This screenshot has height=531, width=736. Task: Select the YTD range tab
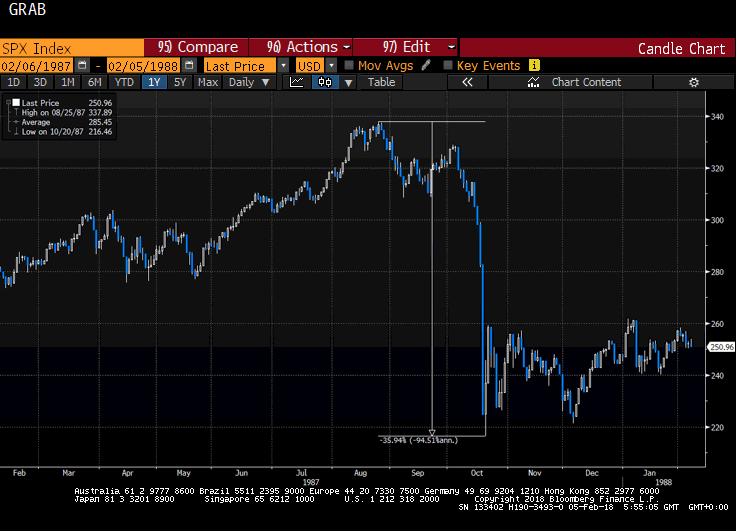coord(124,82)
